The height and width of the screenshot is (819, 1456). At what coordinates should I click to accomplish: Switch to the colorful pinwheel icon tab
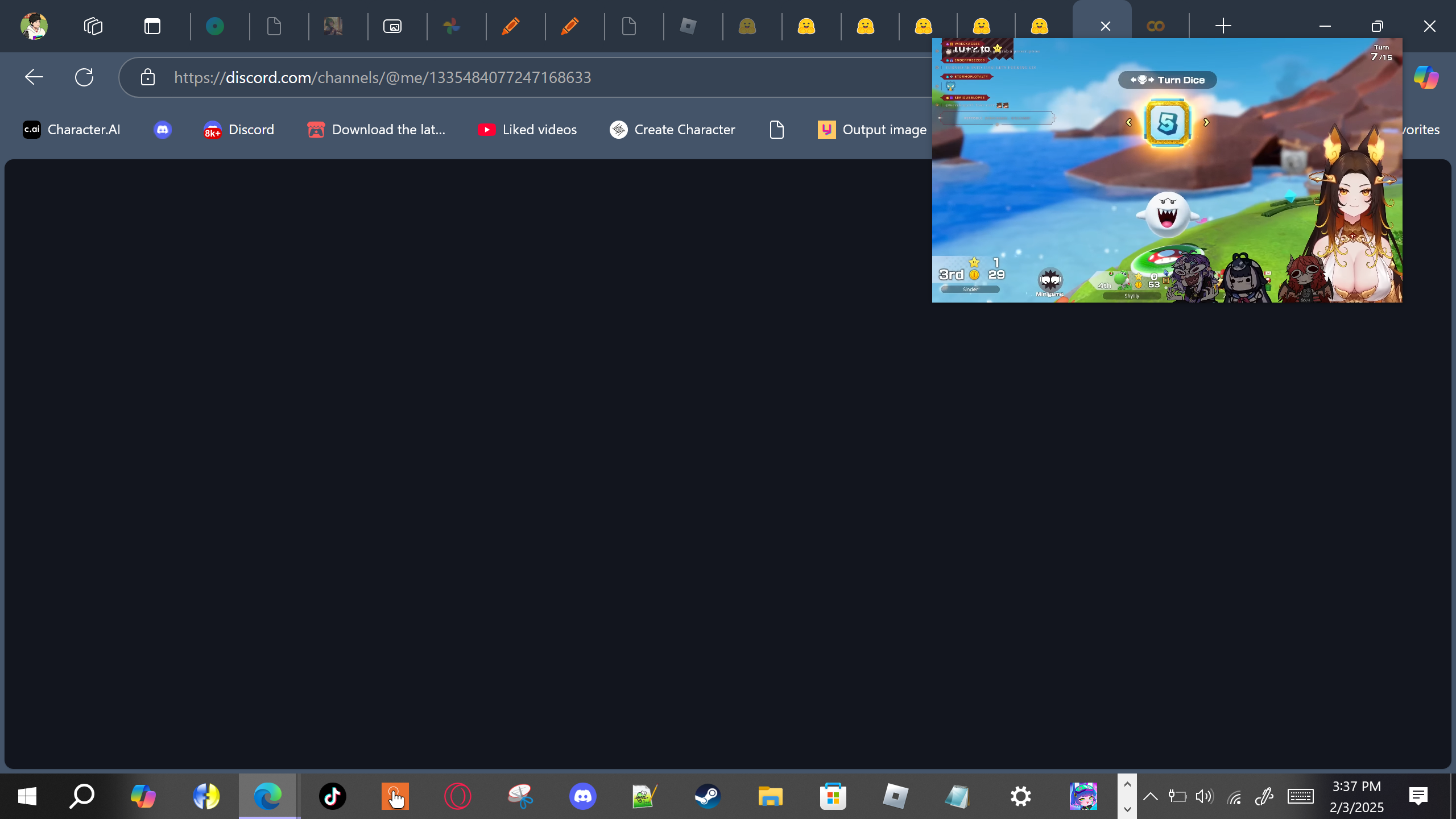tap(452, 26)
